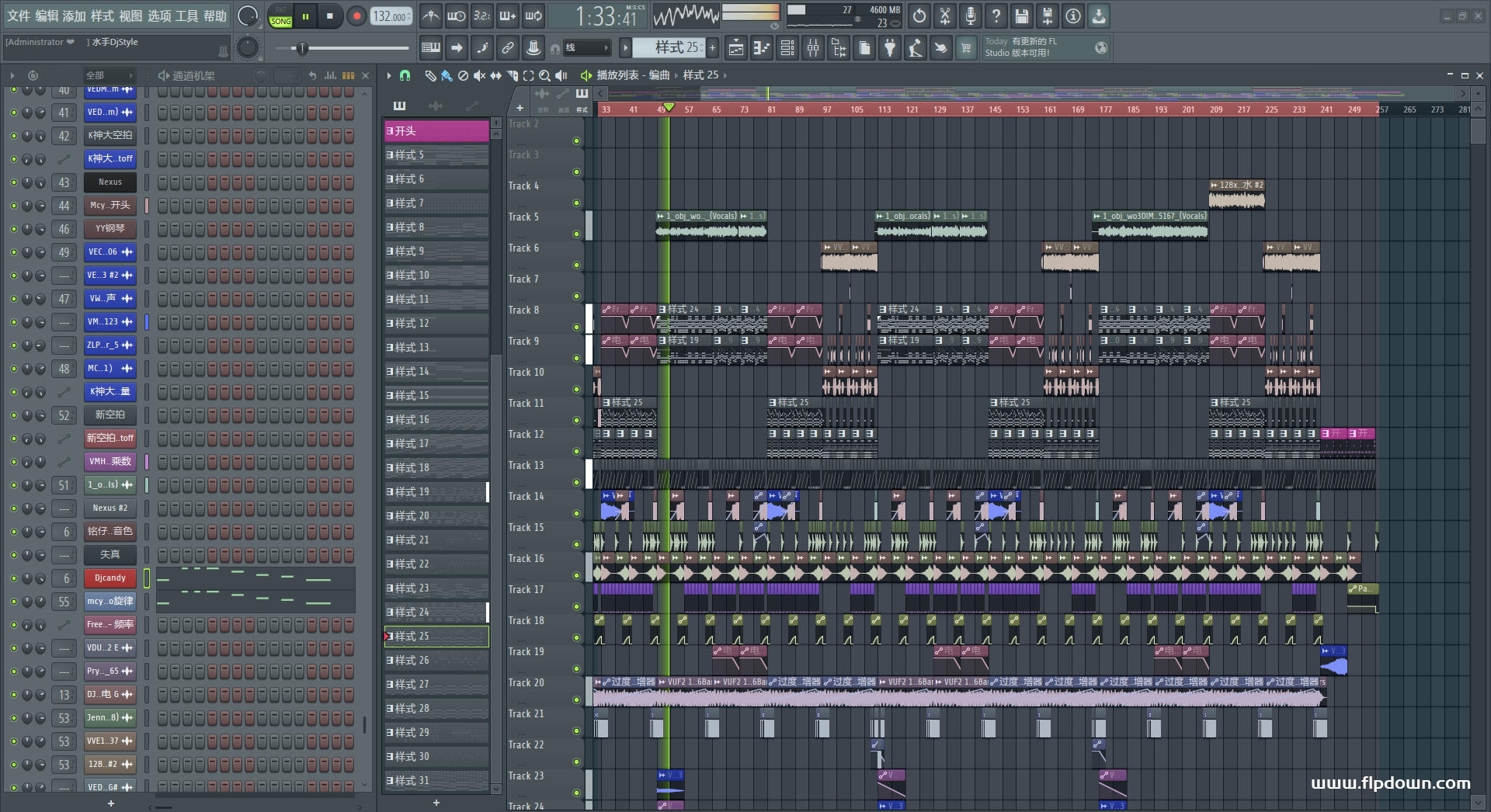Expand the channel filter dropdown 全部
Viewport: 1491px width, 812px height.
[x=109, y=75]
